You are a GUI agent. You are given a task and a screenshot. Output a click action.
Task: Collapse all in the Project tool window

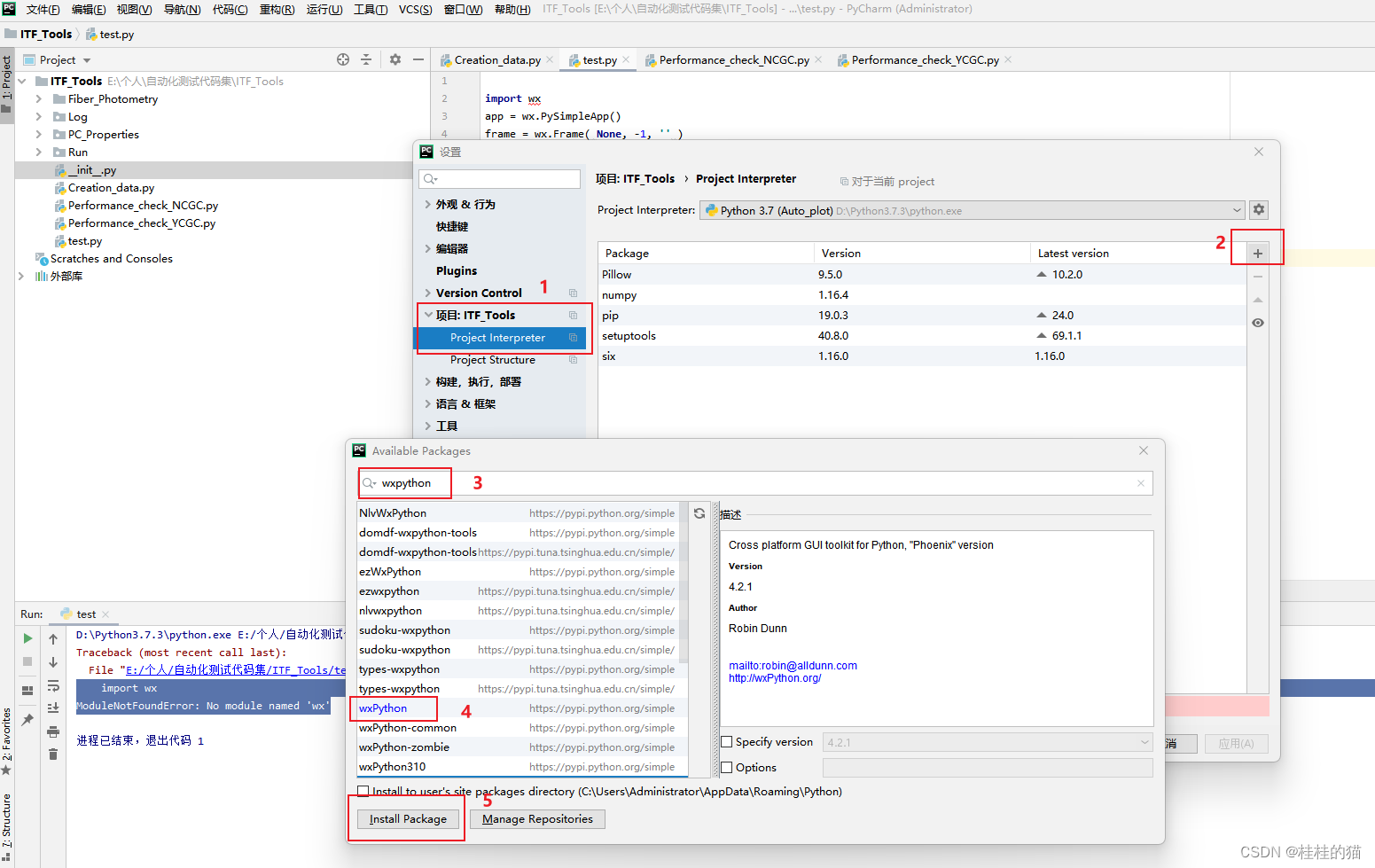[366, 59]
